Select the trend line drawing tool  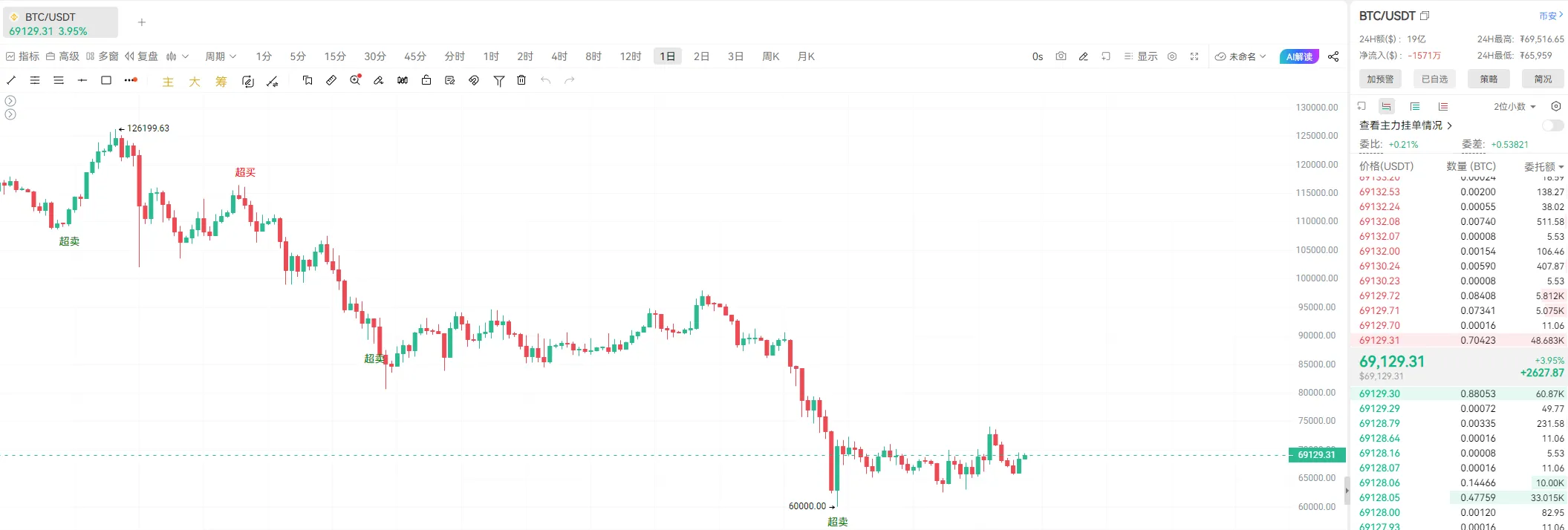pos(11,80)
